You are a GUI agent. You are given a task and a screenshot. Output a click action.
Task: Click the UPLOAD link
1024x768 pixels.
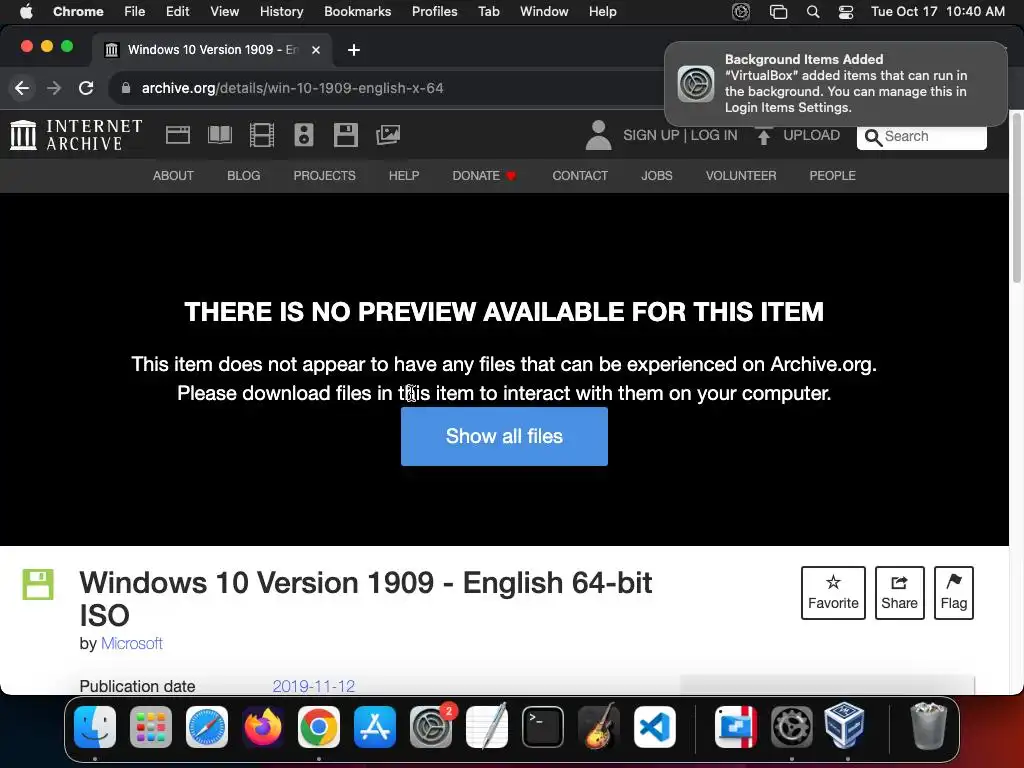[811, 135]
